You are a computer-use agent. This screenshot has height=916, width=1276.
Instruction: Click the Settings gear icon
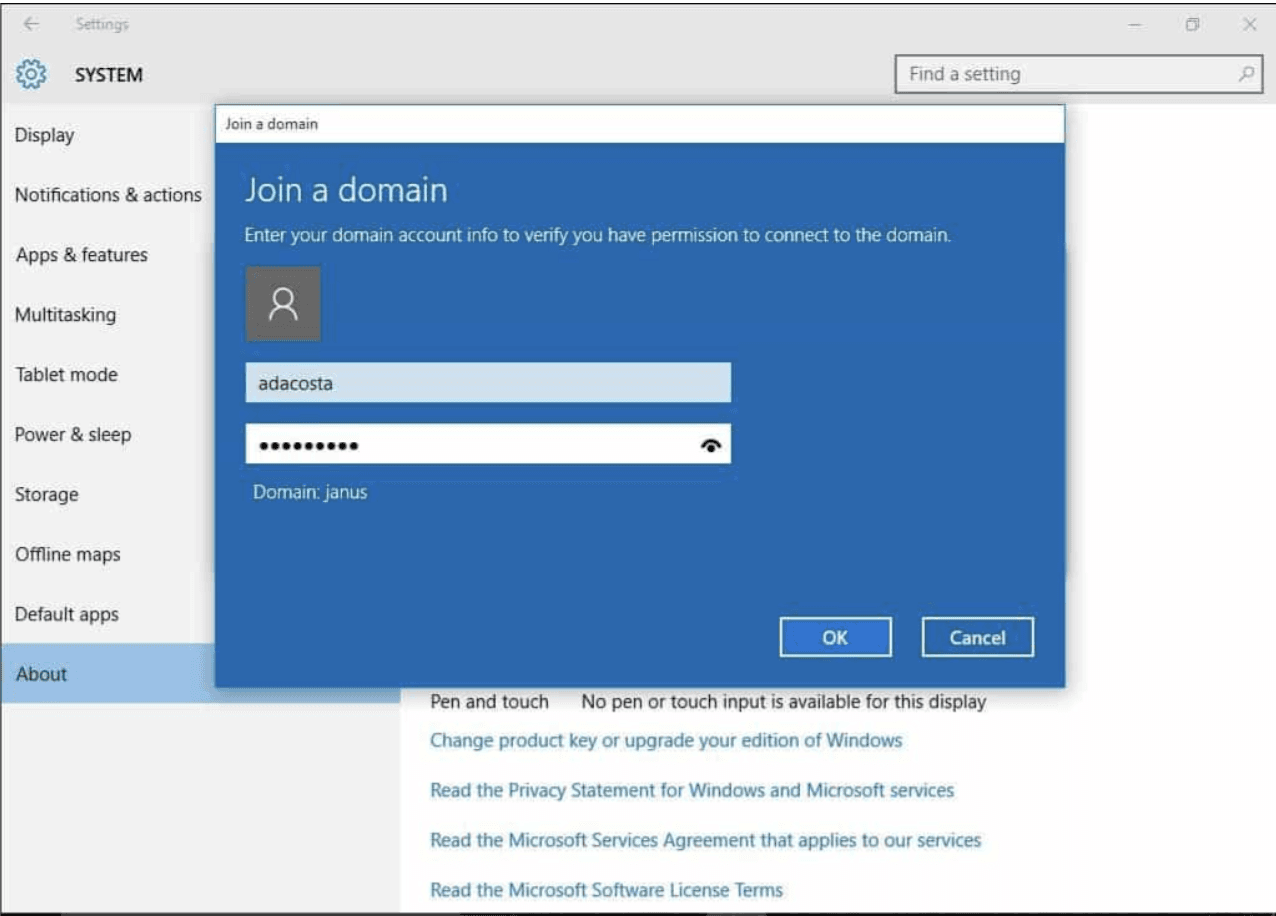pyautogui.click(x=31, y=74)
